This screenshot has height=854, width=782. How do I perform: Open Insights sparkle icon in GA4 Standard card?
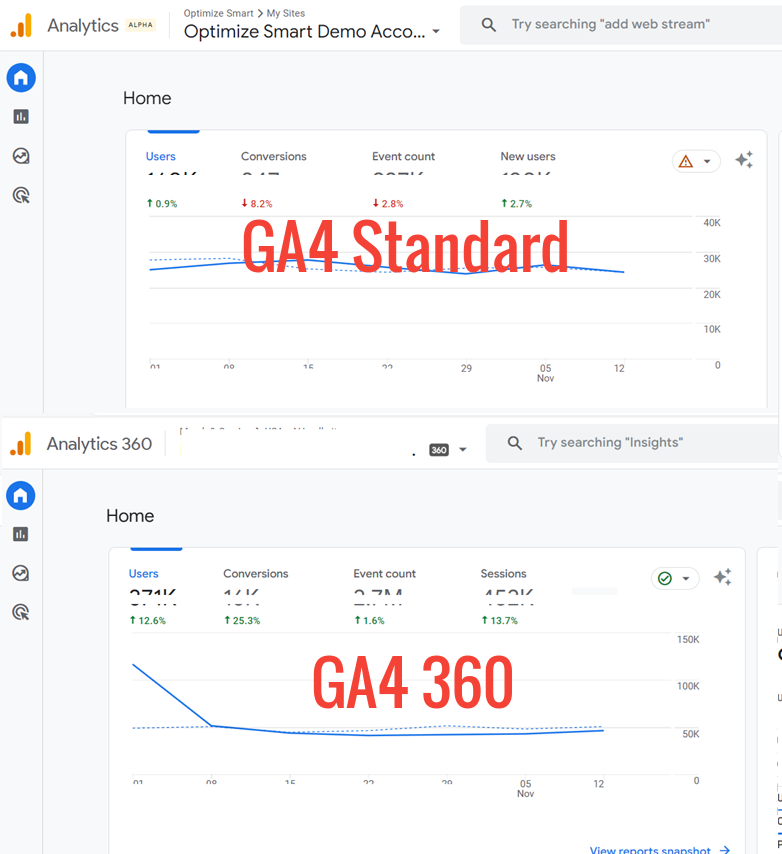[744, 160]
